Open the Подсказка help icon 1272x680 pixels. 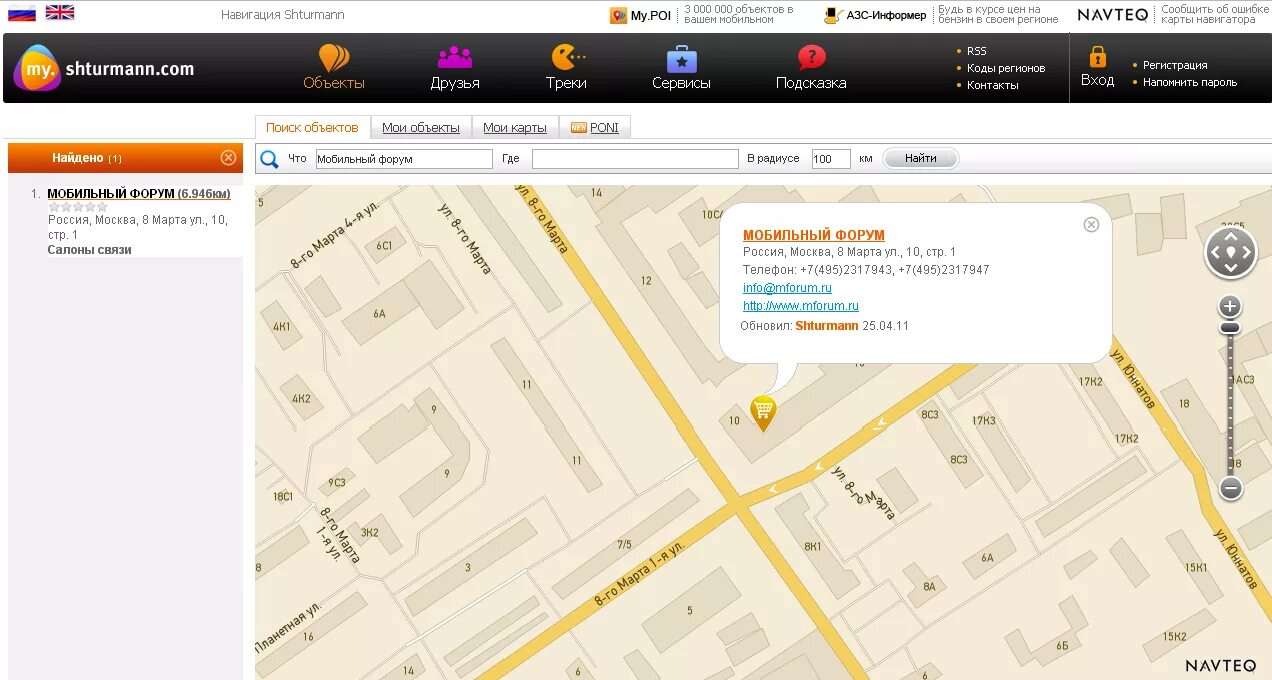pyautogui.click(x=811, y=57)
